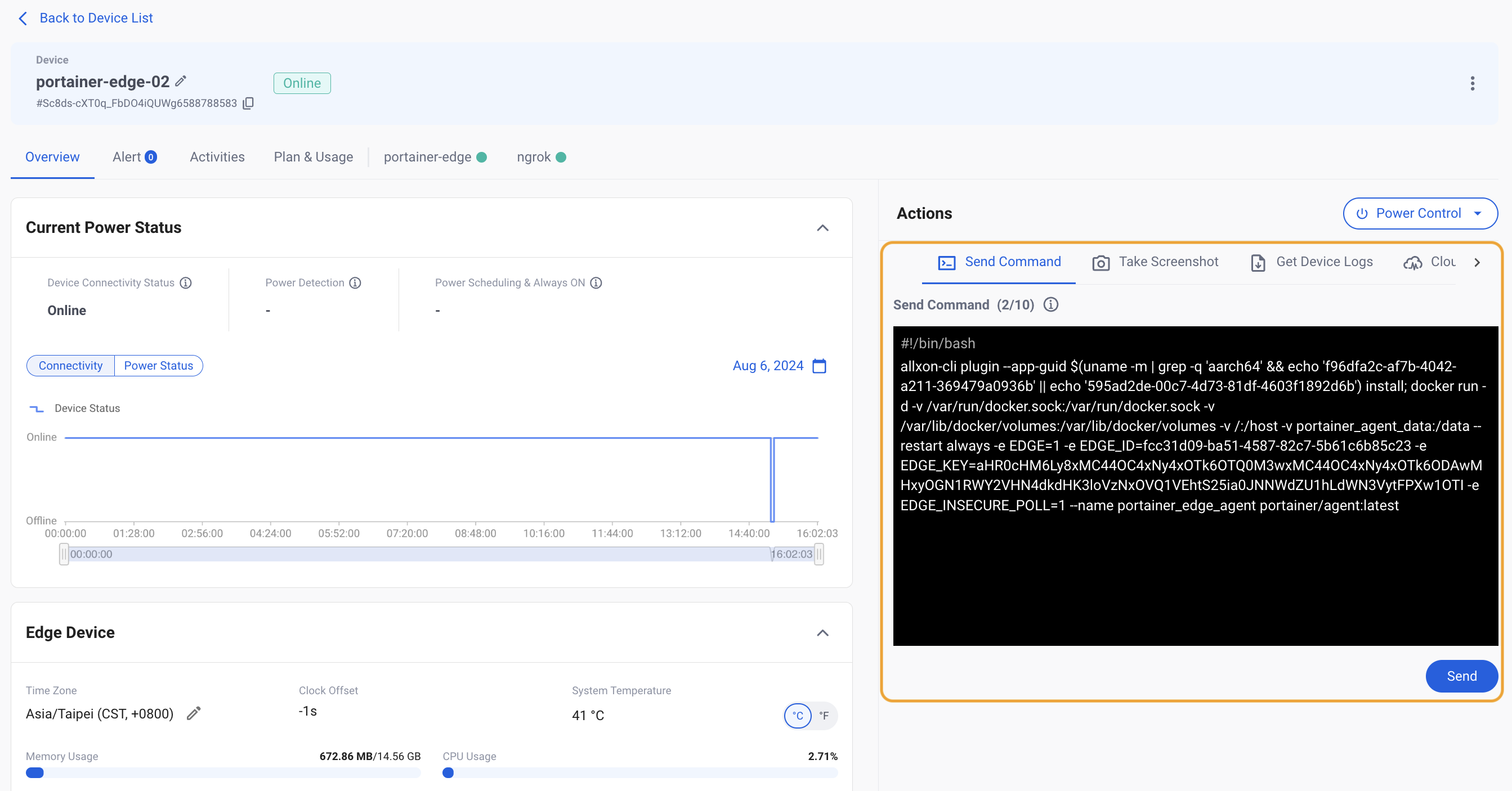Click the offline dip on the chart
The height and width of the screenshot is (791, 1512).
click(772, 479)
